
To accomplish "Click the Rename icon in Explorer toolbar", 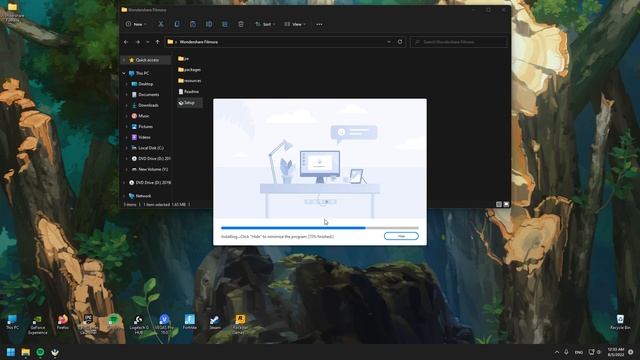I will pos(209,24).
